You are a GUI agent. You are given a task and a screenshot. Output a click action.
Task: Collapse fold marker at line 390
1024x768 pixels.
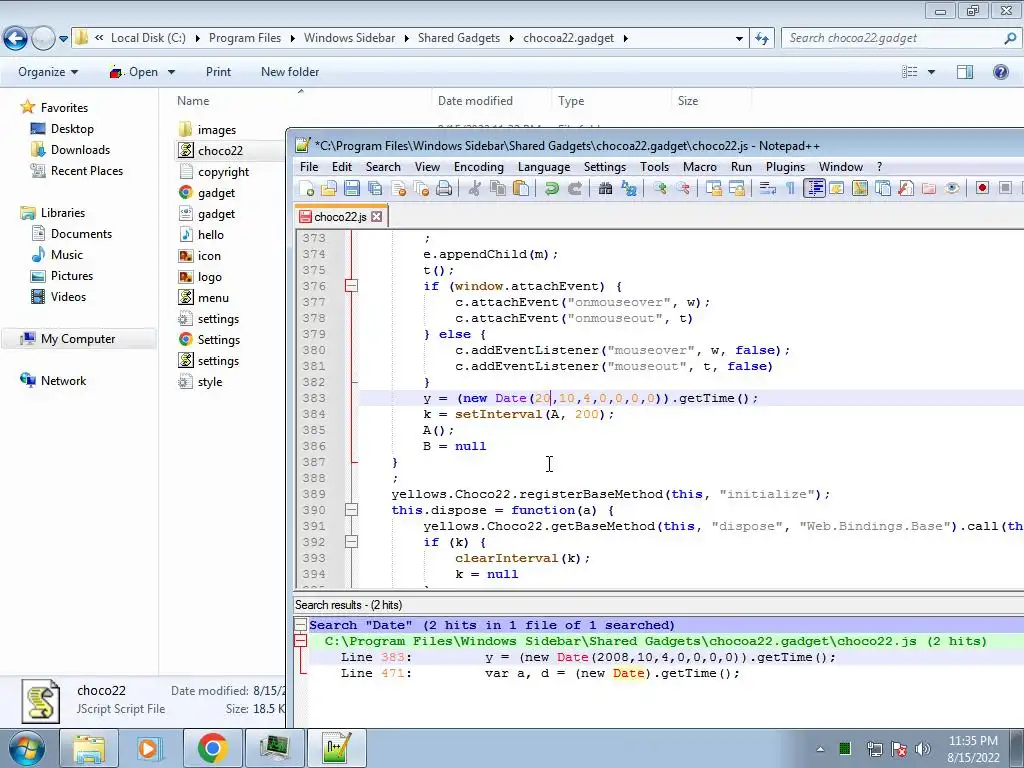351,510
